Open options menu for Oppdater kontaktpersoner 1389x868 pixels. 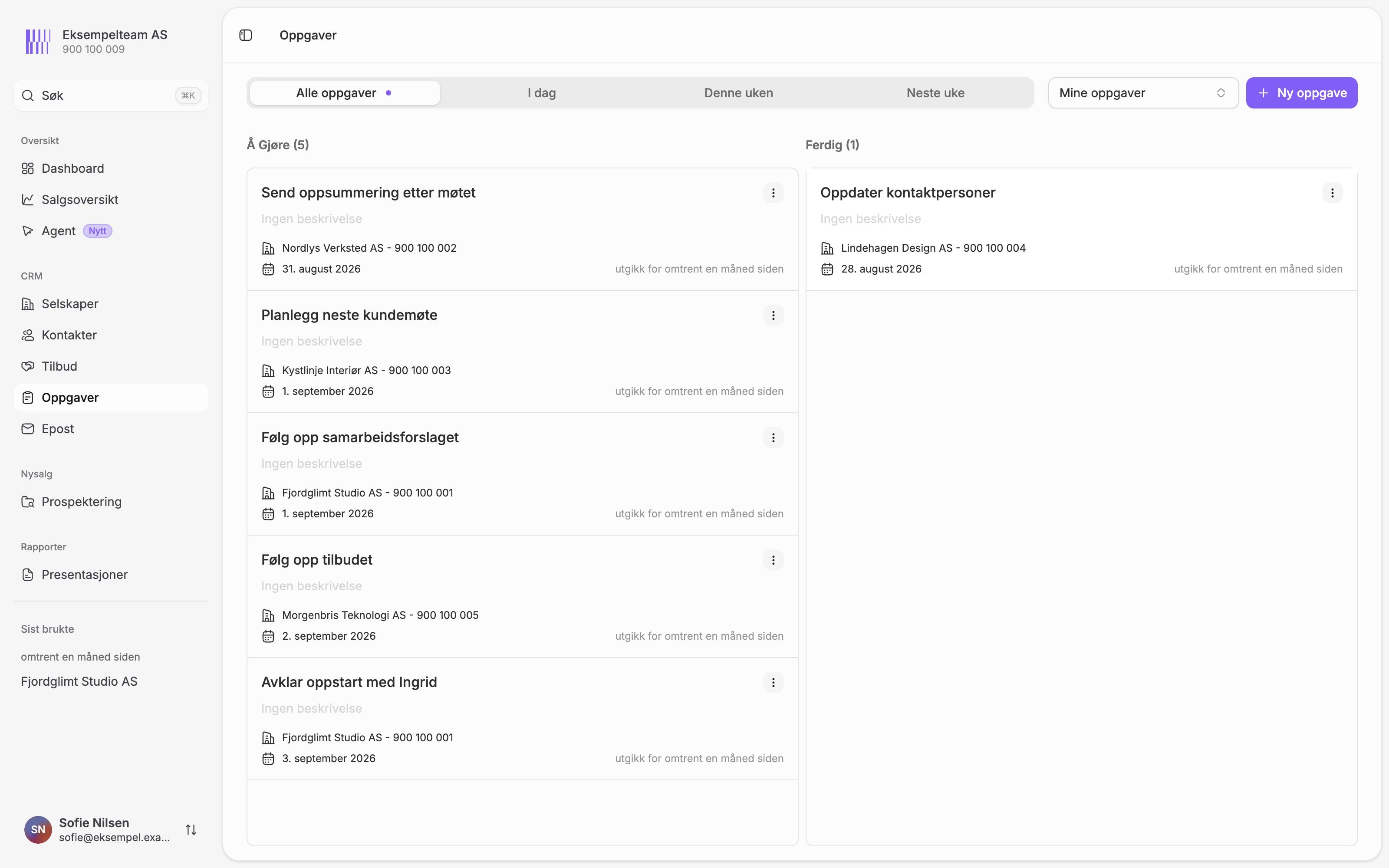(1332, 193)
